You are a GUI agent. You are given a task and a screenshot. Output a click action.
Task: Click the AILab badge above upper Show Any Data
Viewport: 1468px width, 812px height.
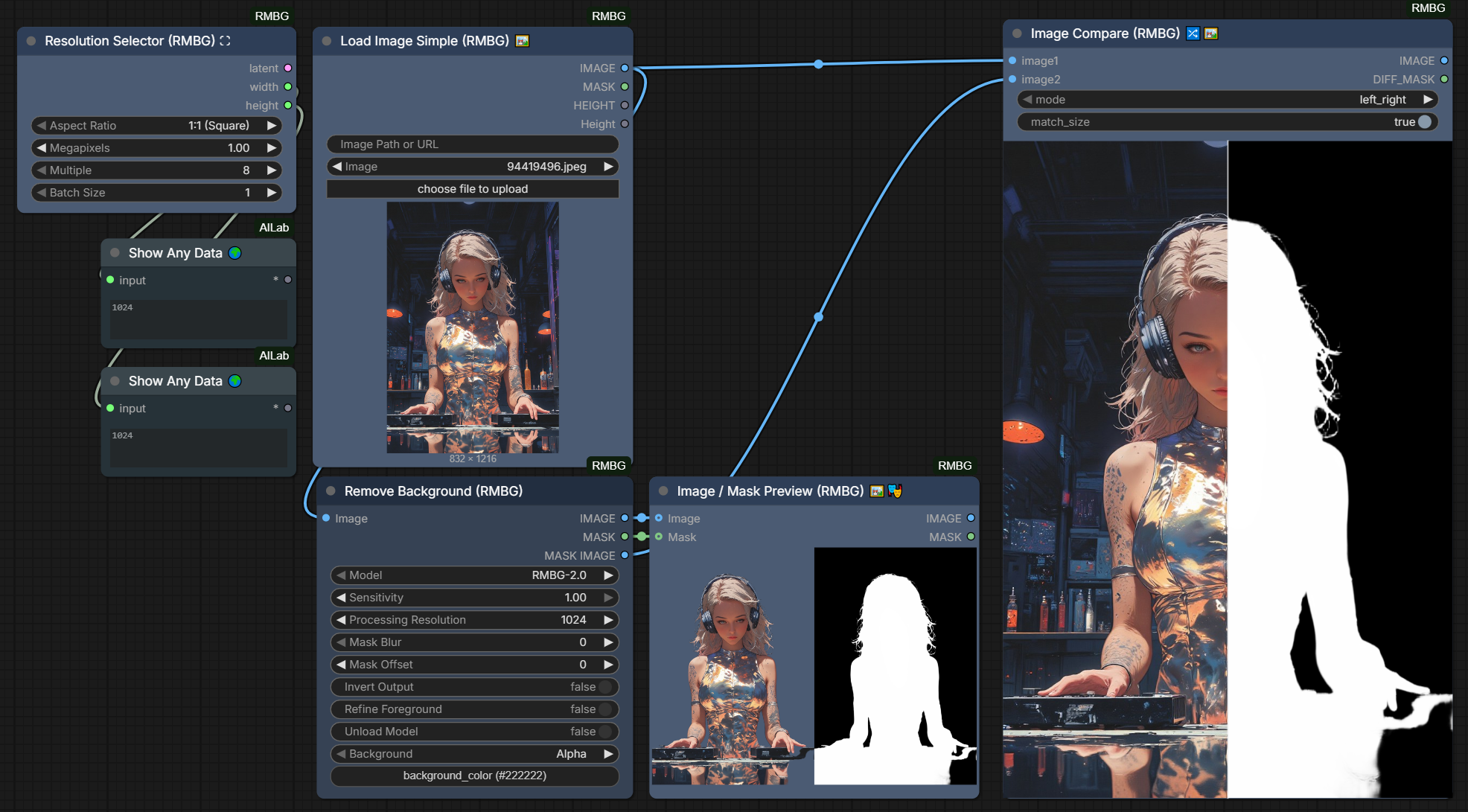[274, 228]
